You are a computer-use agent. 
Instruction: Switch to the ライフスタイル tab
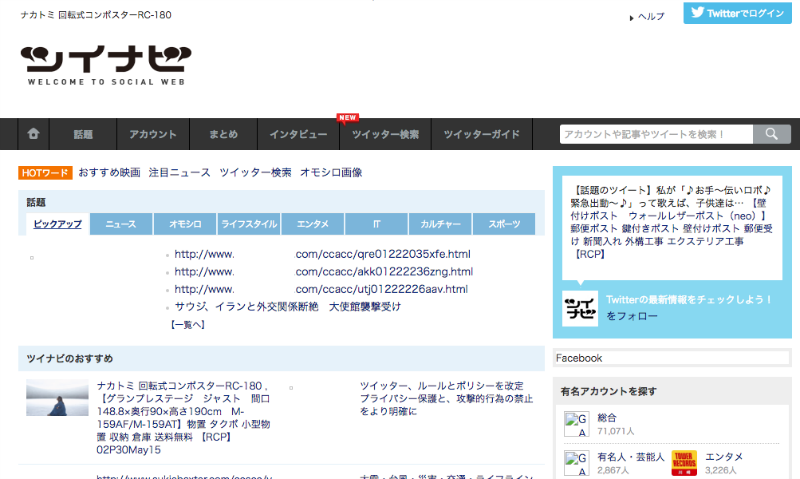[x=249, y=224]
